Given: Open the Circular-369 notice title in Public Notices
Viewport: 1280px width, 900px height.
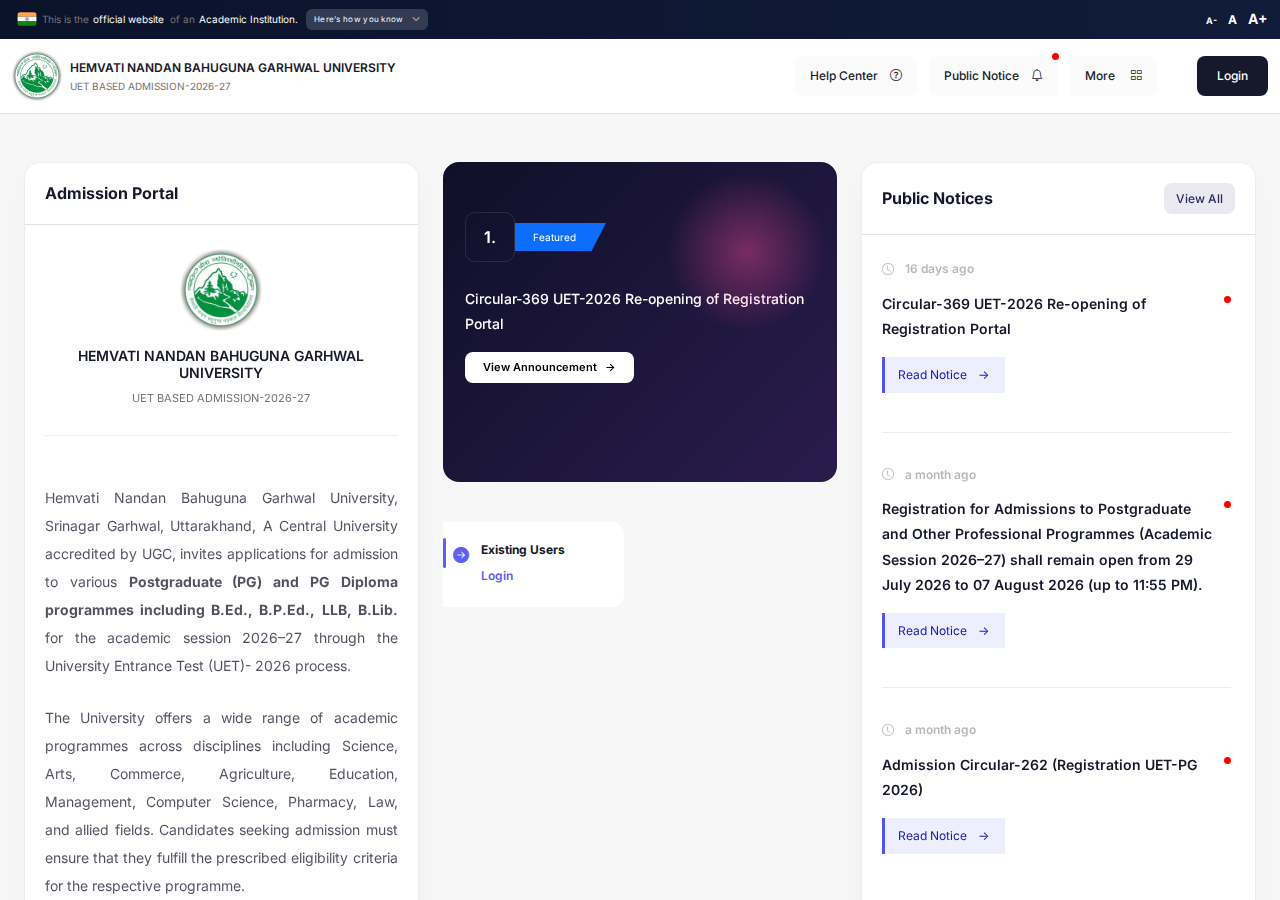Looking at the screenshot, I should 1014,317.
